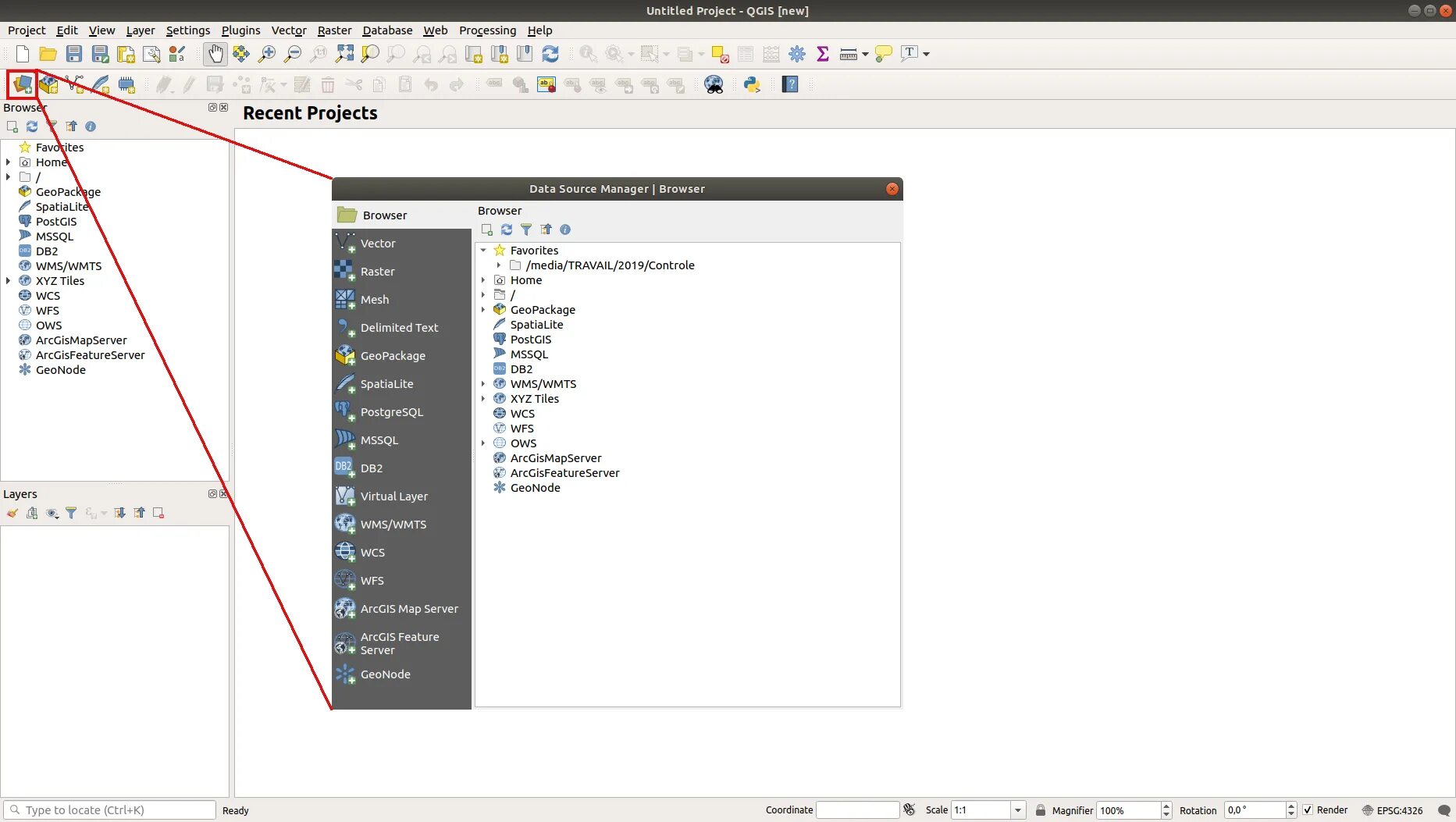Click the Layer Labeling Options icon
The image size is (1456, 822).
[x=546, y=84]
